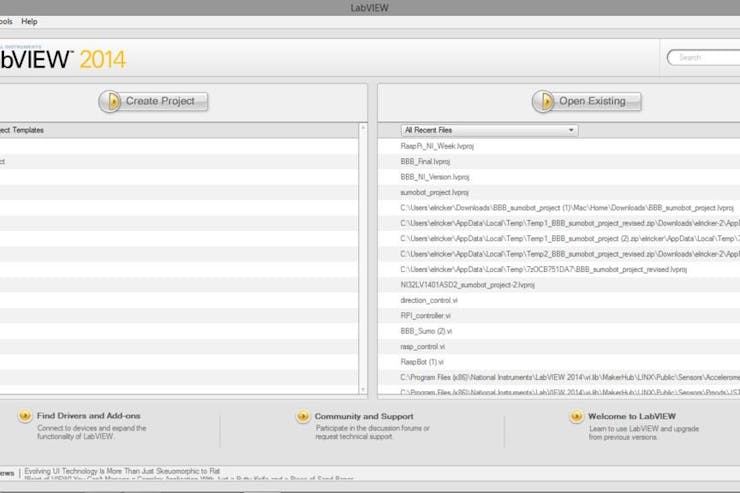Viewport: 740px width, 493px height.
Task: Click the Open Existing button label
Action: coord(592,101)
